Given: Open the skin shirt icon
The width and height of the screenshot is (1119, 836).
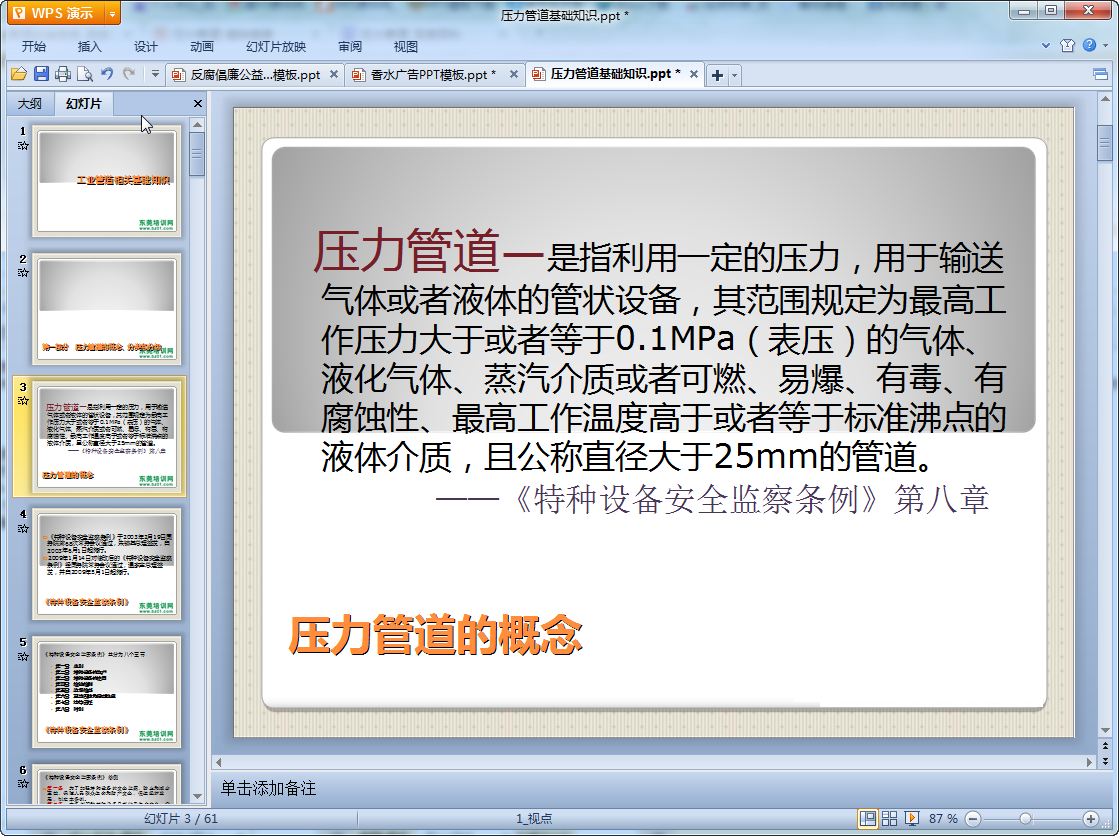Looking at the screenshot, I should (x=1067, y=46).
